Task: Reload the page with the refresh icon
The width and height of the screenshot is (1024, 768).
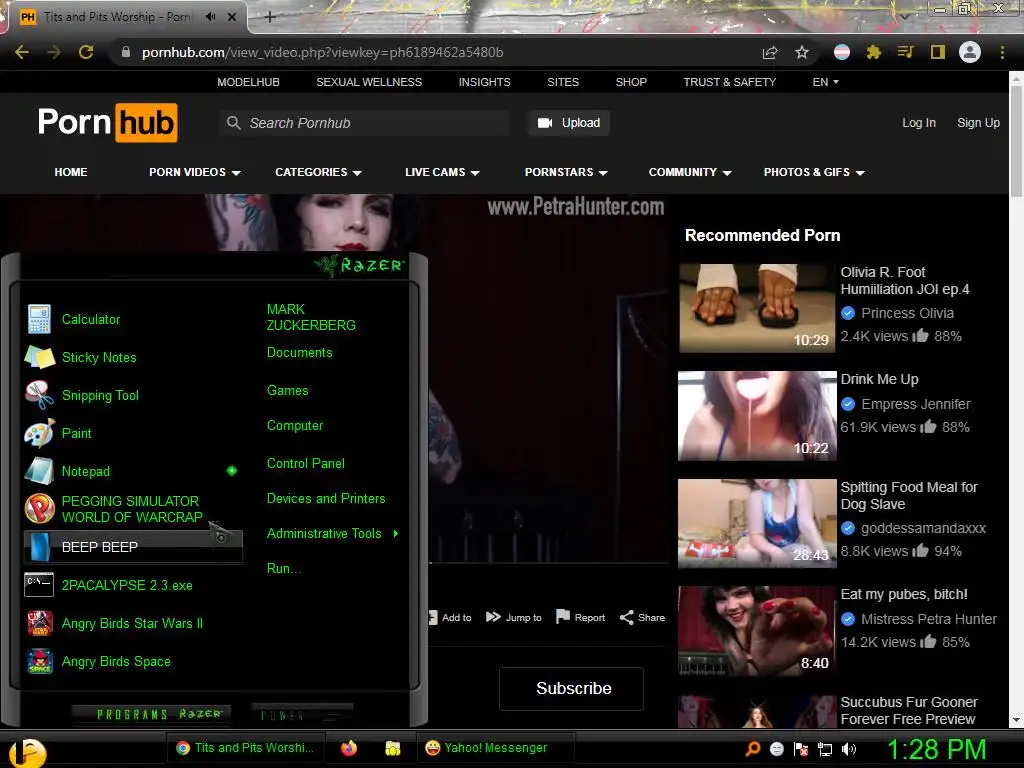Action: point(86,52)
